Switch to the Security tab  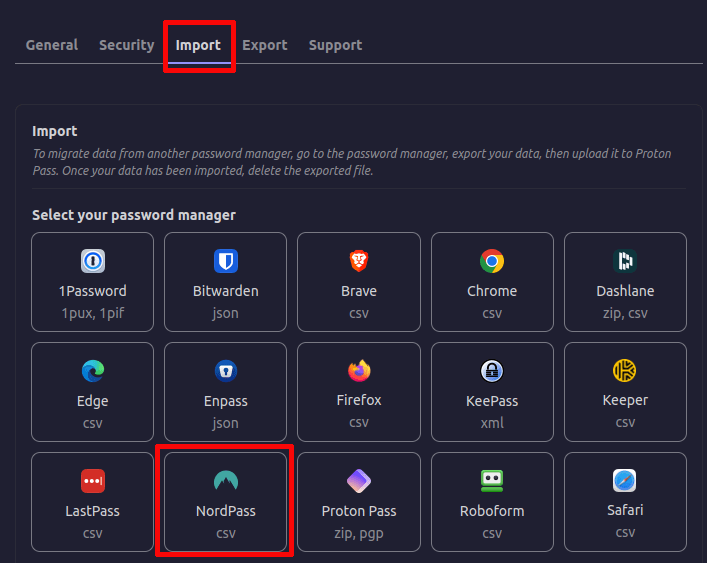pyautogui.click(x=127, y=45)
